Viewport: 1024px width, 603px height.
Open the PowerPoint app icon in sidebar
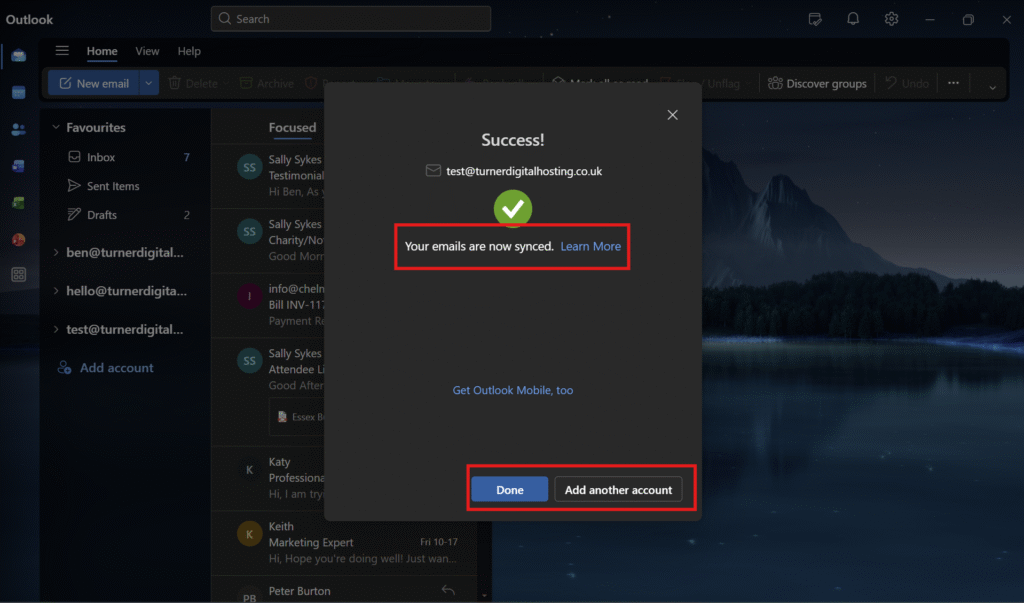[x=18, y=239]
